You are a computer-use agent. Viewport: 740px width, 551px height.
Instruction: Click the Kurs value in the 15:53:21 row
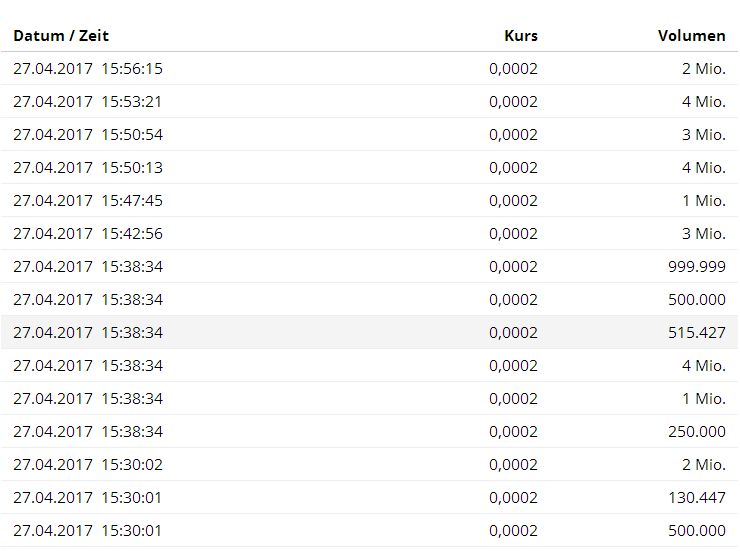pyautogui.click(x=513, y=102)
